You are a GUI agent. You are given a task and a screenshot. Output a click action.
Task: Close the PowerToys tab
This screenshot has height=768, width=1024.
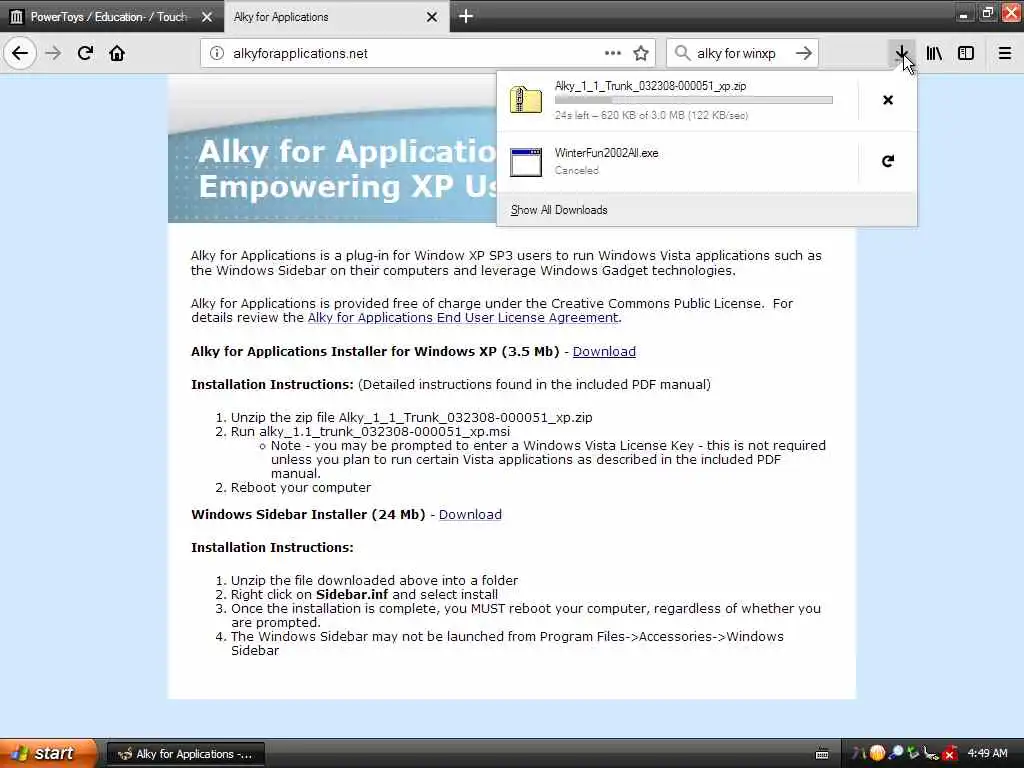[x=207, y=17]
